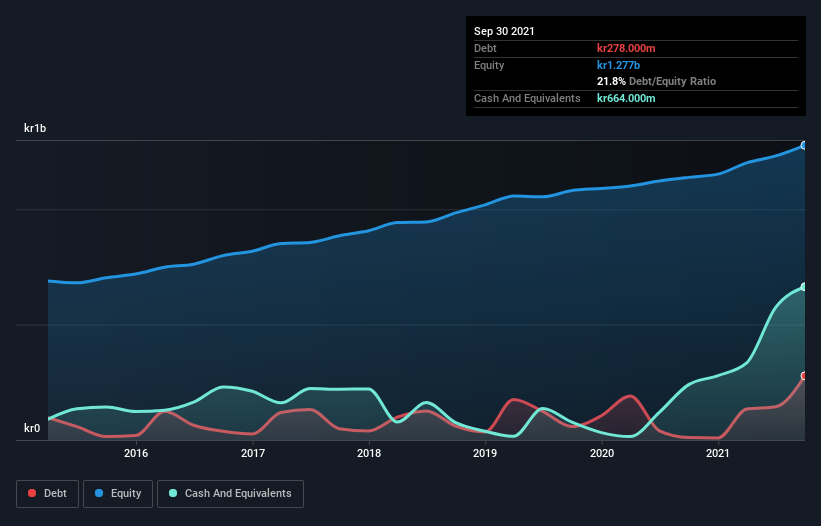The width and height of the screenshot is (821, 526).
Task: Click the kr278.000m debt value
Action: point(626,48)
